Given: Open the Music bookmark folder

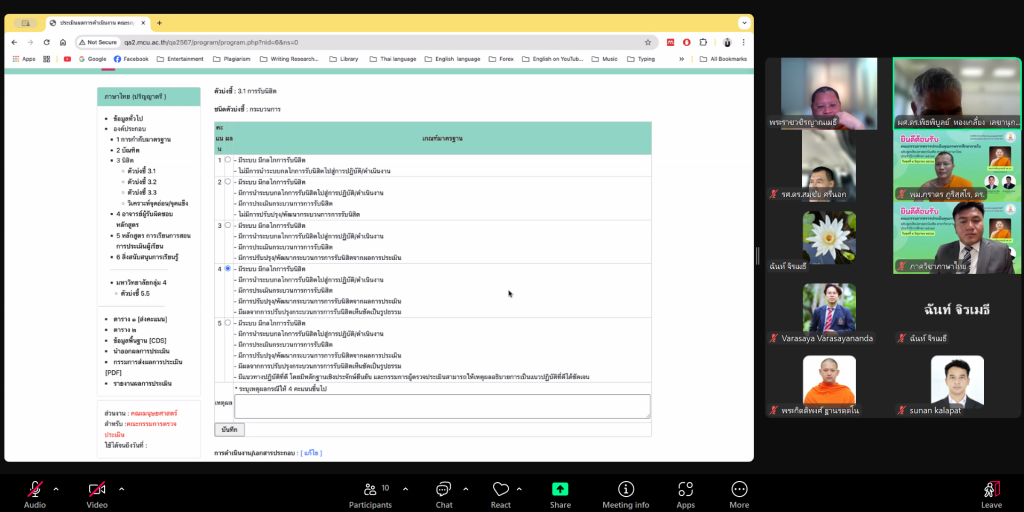Looking at the screenshot, I should pos(605,59).
